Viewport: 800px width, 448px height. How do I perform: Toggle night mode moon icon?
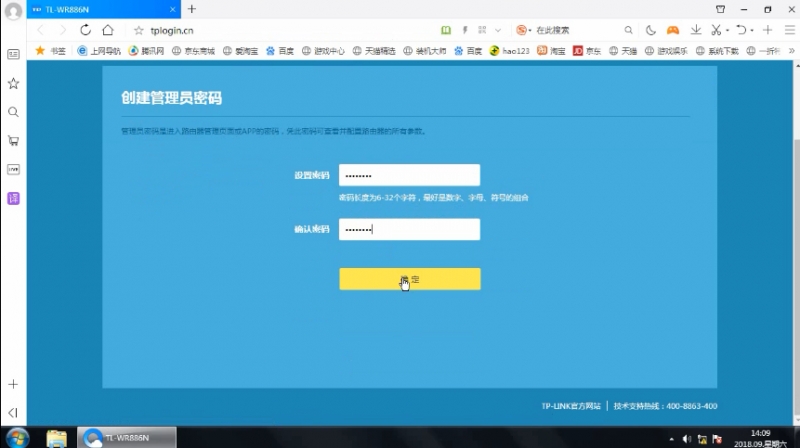pyautogui.click(x=651, y=30)
